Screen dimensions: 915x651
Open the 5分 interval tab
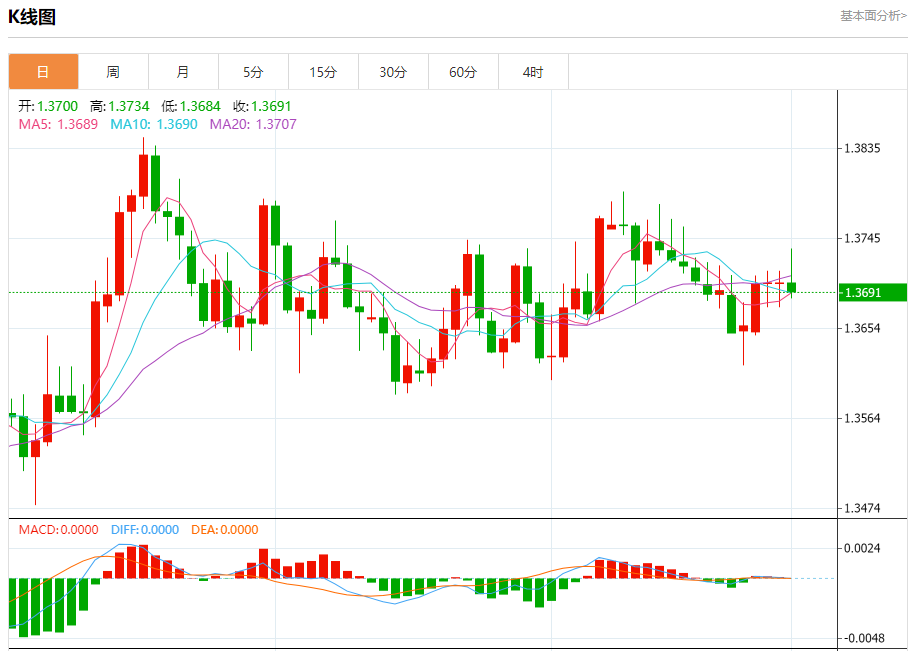click(253, 72)
